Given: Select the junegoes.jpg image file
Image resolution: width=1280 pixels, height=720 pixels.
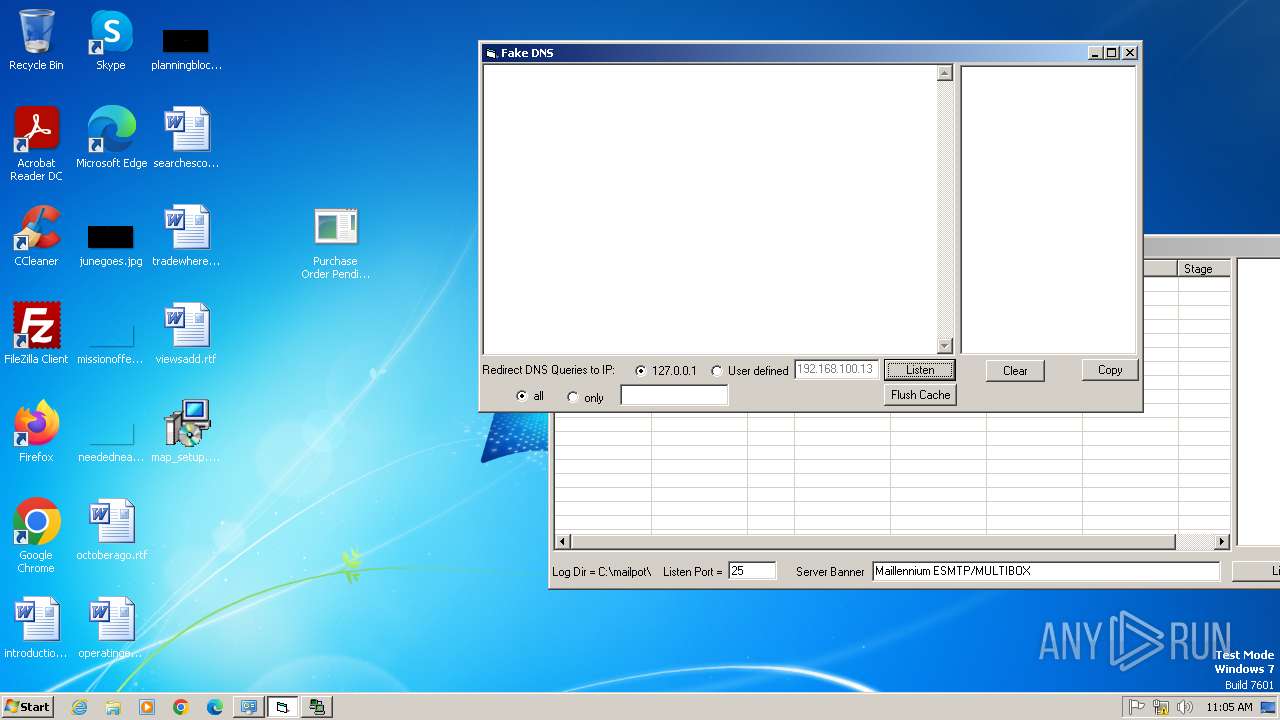Looking at the screenshot, I should [x=111, y=244].
